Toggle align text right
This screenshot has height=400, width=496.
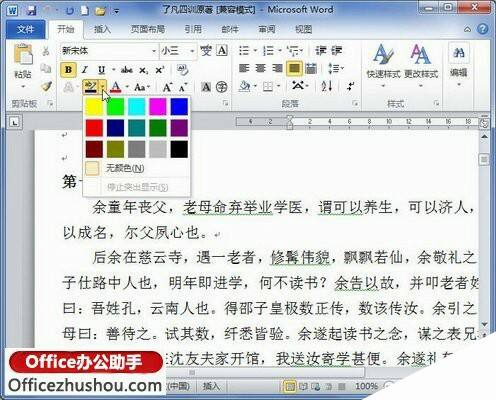[x=277, y=69]
